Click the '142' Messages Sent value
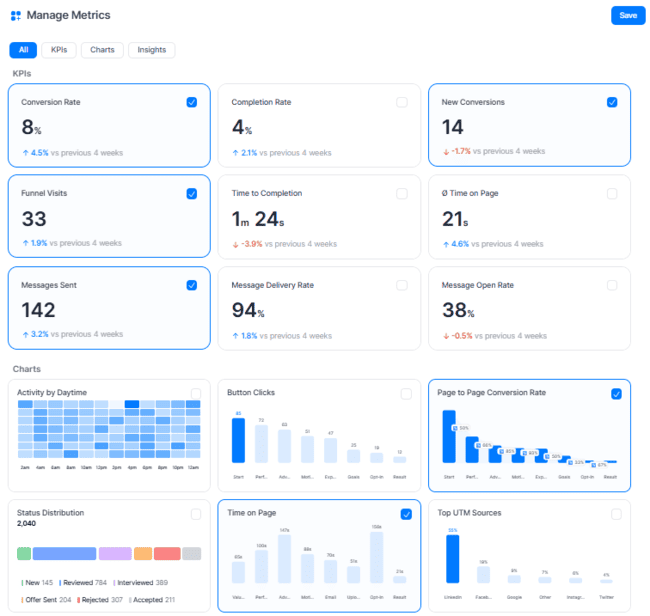The image size is (650, 616). [38, 310]
